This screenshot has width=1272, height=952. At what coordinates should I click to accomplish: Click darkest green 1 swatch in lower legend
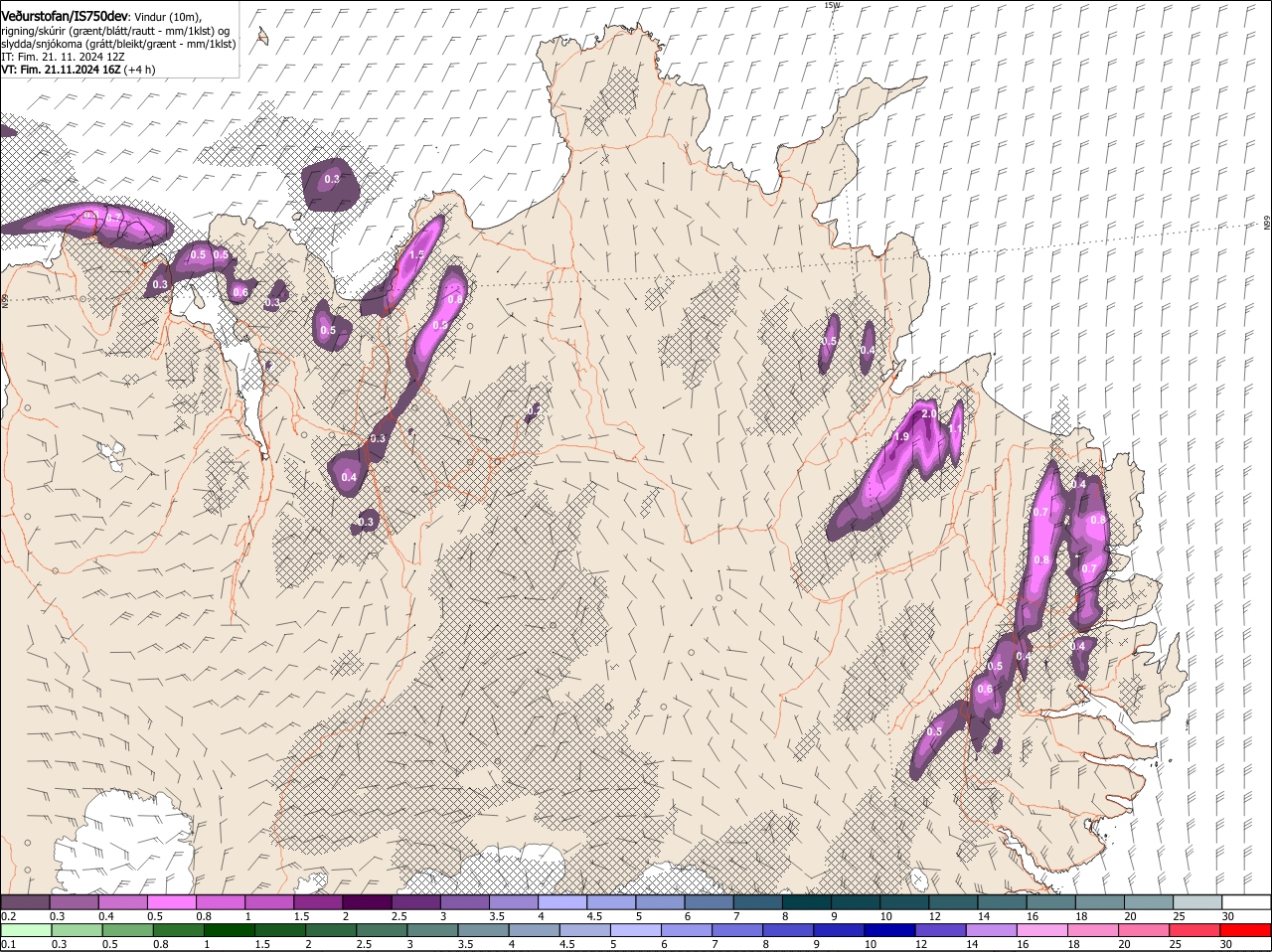(230, 930)
